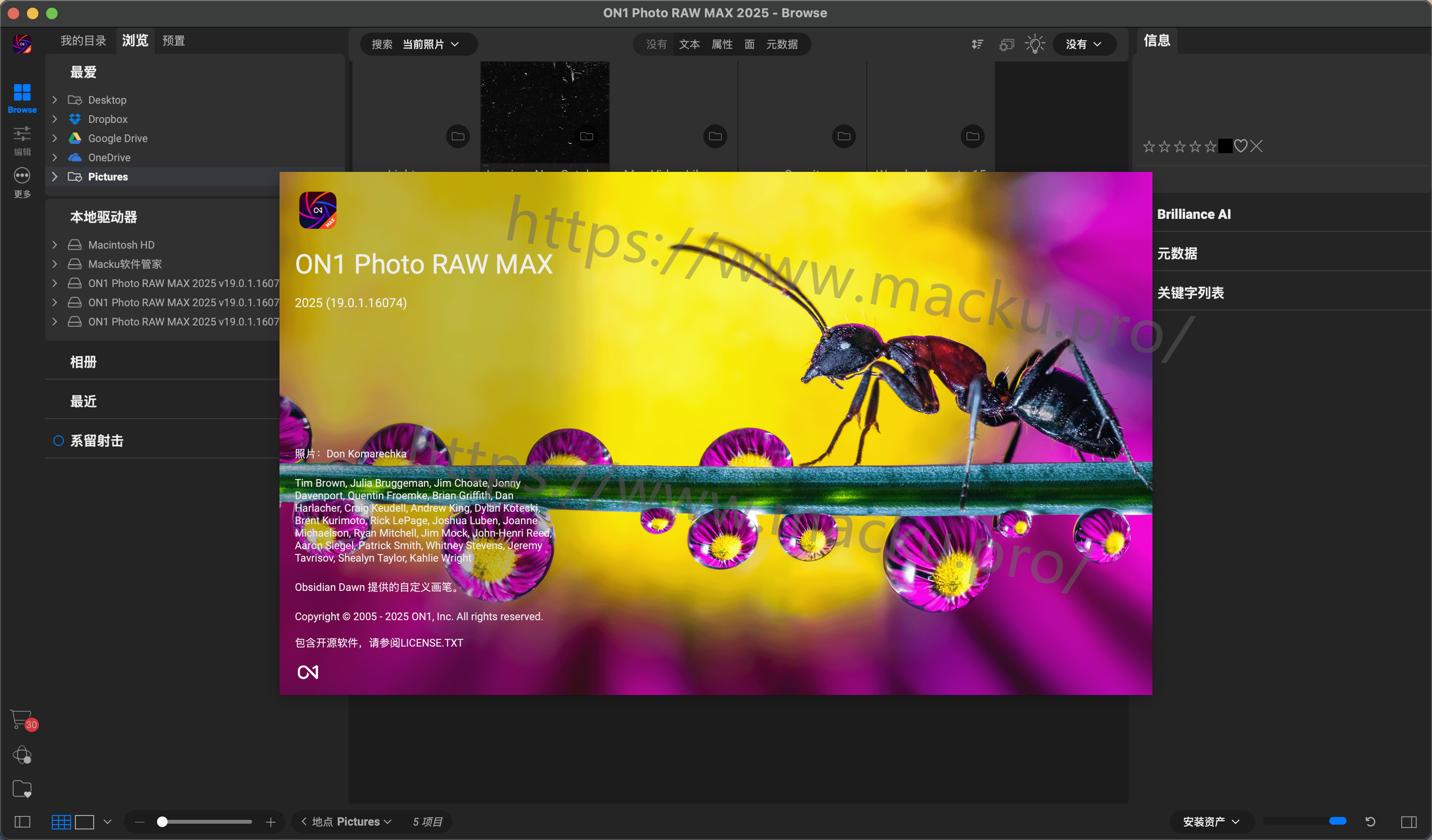The height and width of the screenshot is (840, 1432).
Task: Switch to the 我的目录 tab
Action: pyautogui.click(x=84, y=41)
